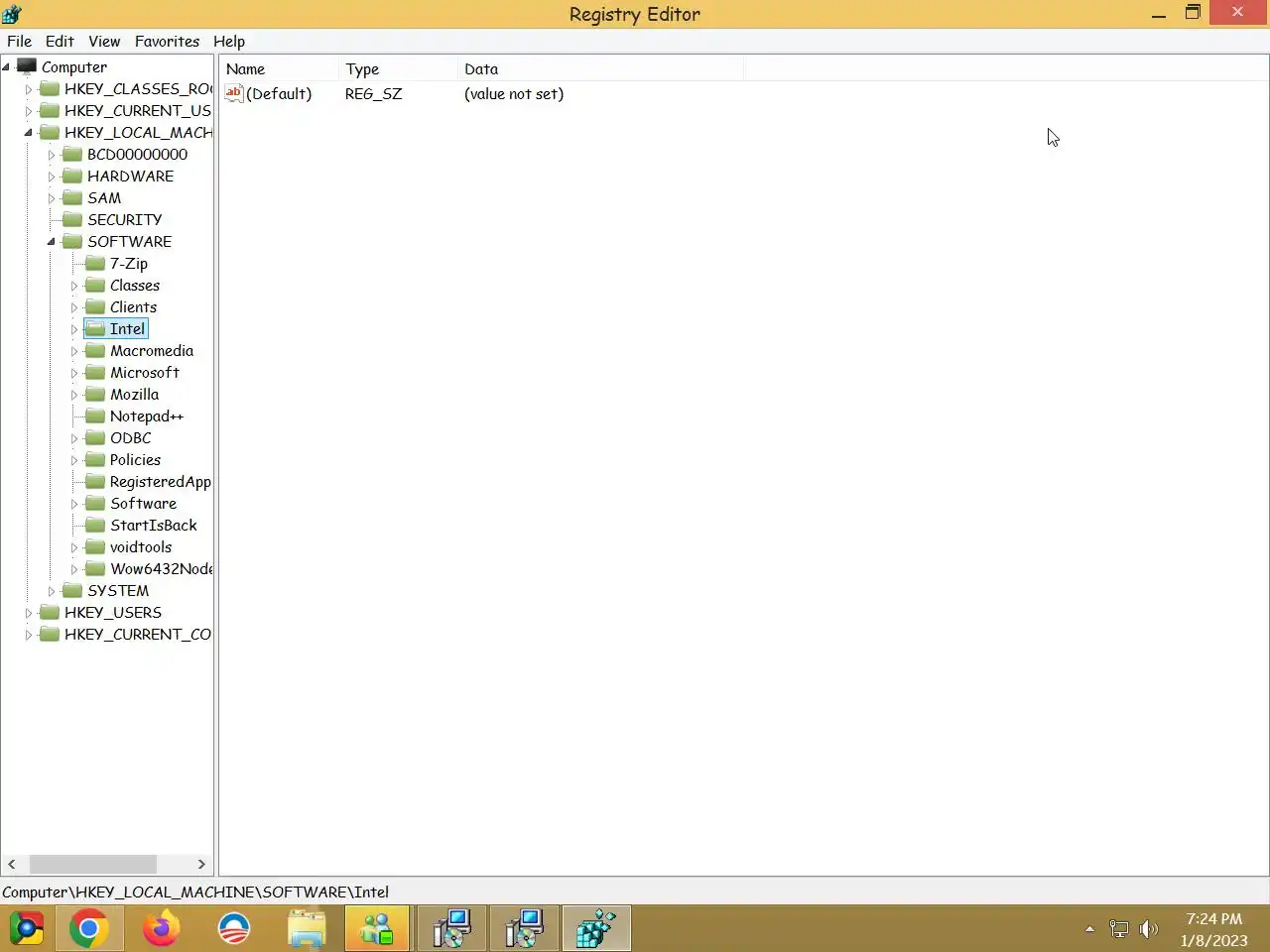Click the (Default) string value icon

point(234,93)
